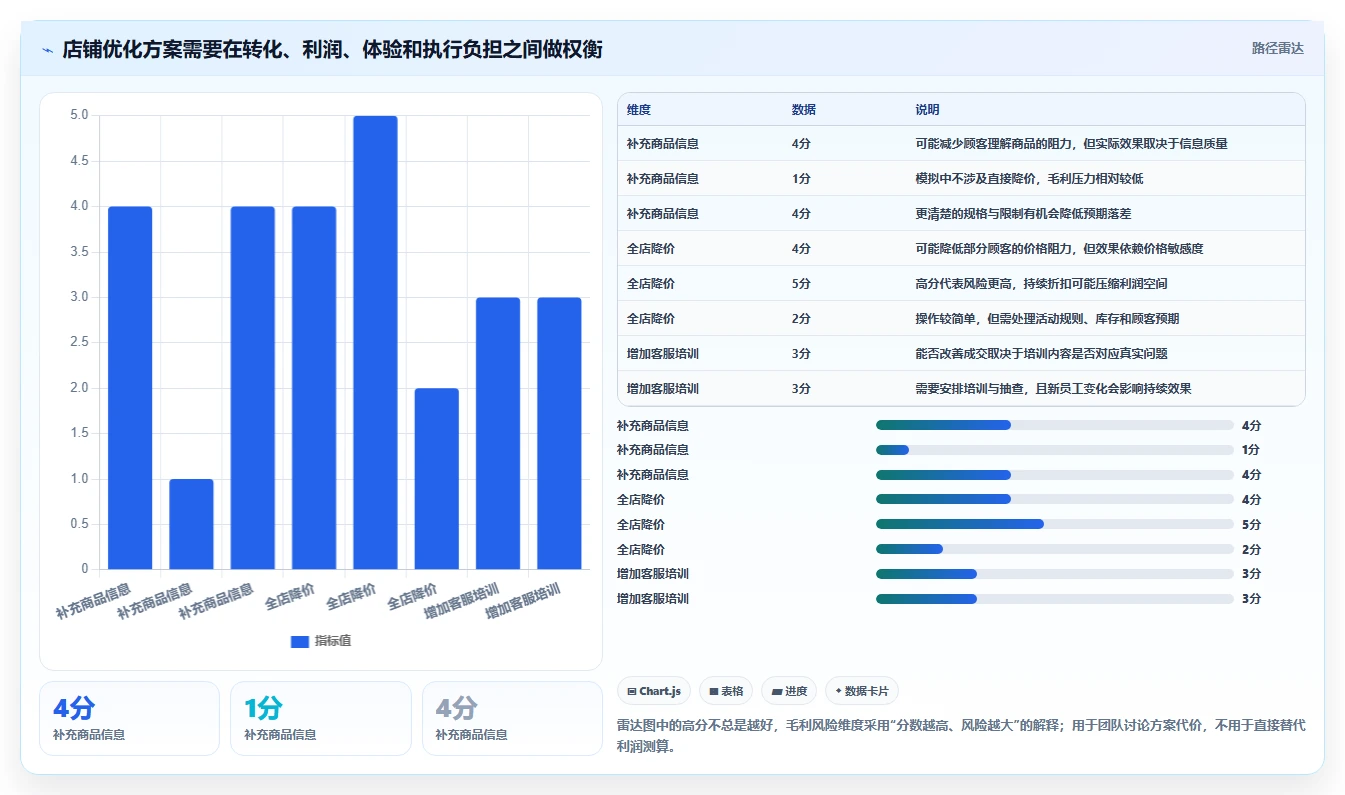This screenshot has width=1345, height=795.
Task: Select the Chart.js chip
Action: [654, 691]
